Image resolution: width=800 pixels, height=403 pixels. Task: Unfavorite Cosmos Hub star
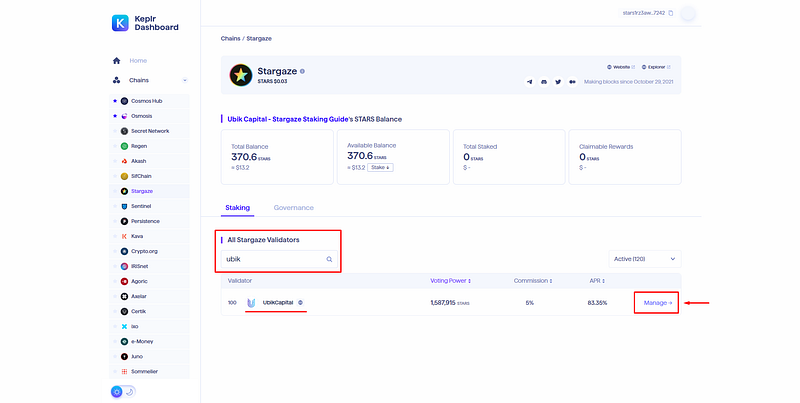pyautogui.click(x=115, y=101)
